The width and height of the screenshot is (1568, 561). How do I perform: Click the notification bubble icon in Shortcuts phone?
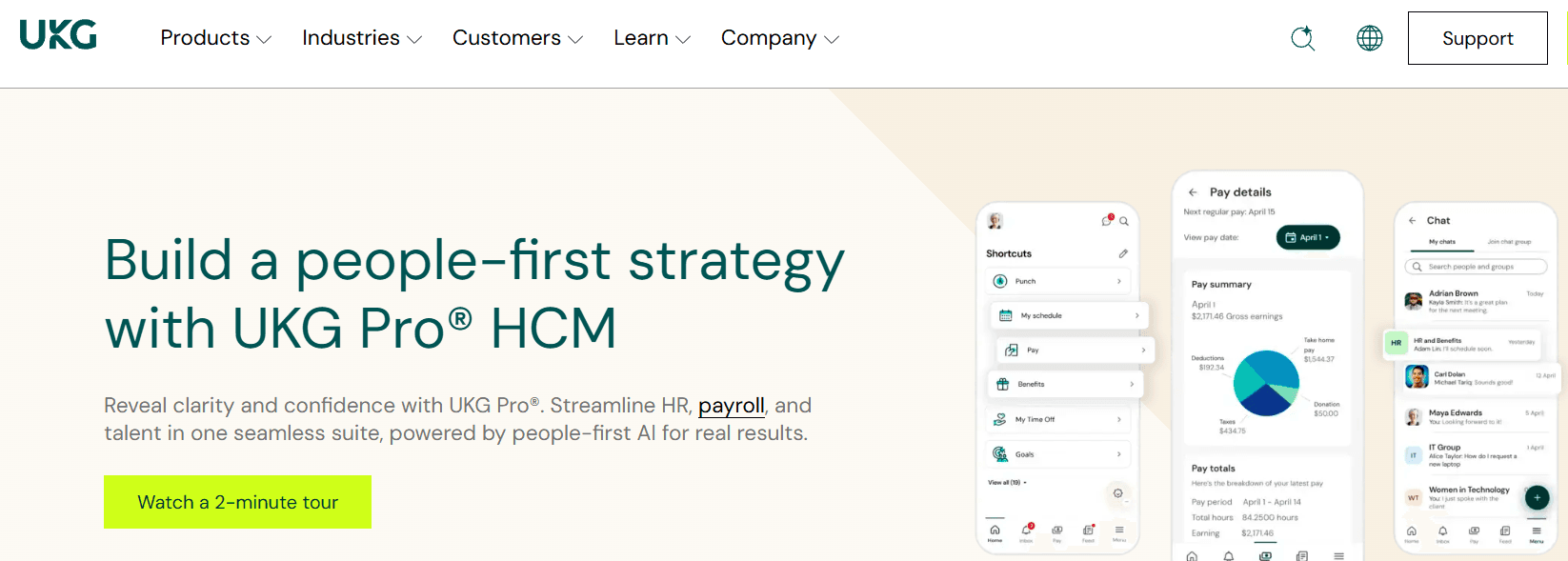tap(1107, 220)
